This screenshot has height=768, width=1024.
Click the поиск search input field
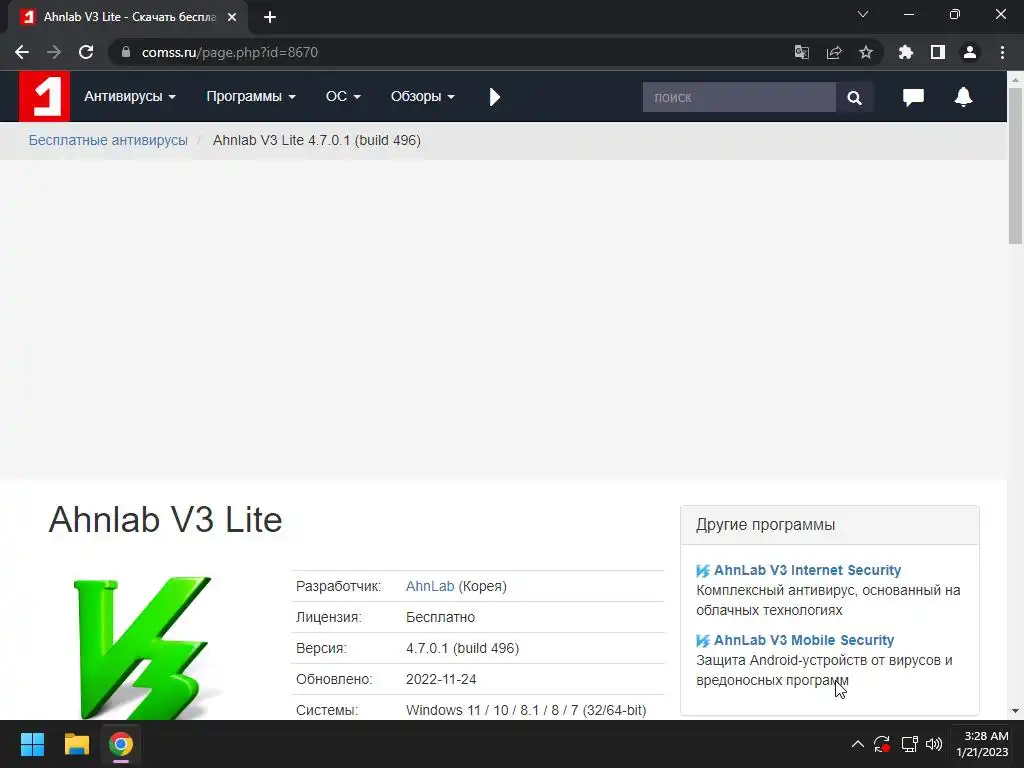click(739, 97)
